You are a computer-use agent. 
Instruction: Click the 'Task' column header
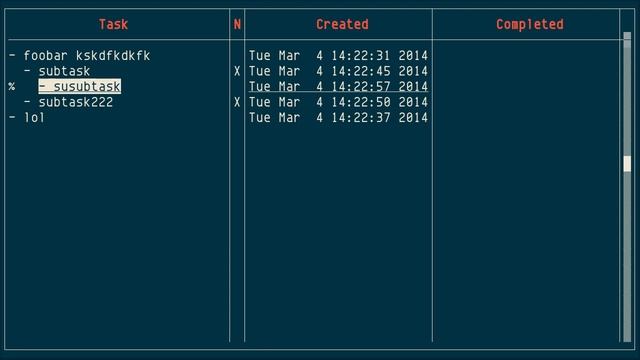pos(113,24)
